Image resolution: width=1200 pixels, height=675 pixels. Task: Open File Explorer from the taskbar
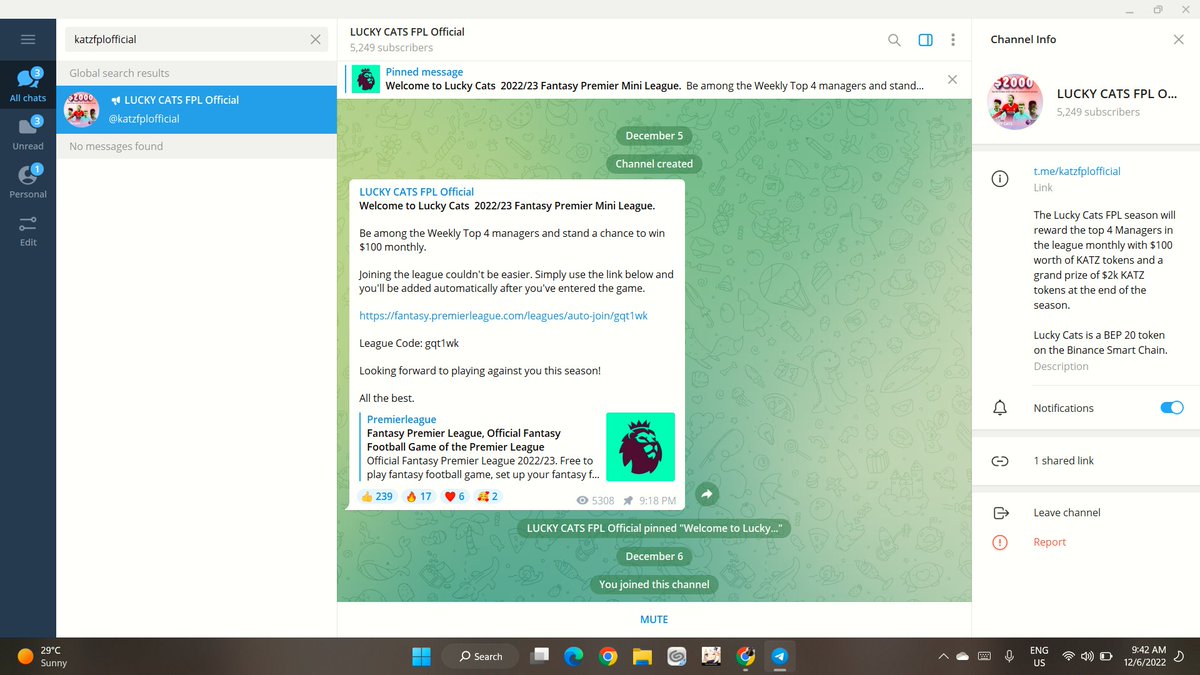pyautogui.click(x=641, y=656)
